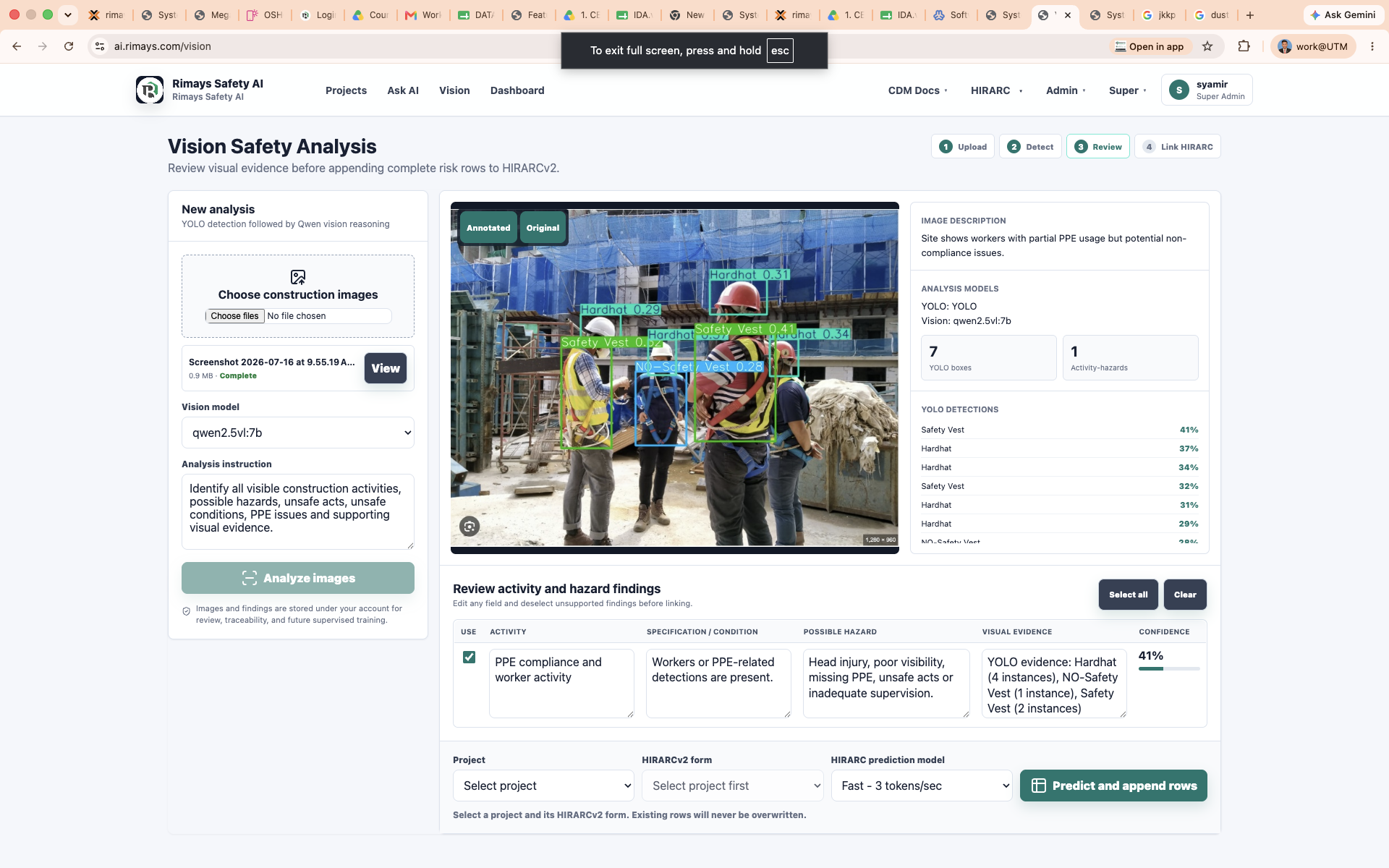The image size is (1389, 868).
Task: Switch to the jkkp Google tab
Action: click(x=1159, y=14)
